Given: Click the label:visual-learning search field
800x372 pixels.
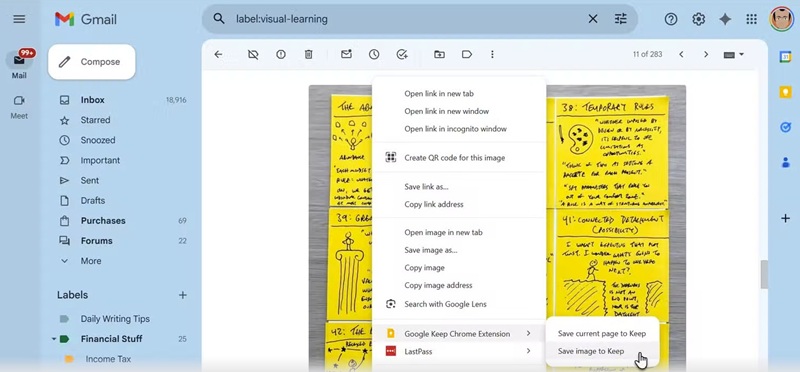Looking at the screenshot, I should (x=408, y=19).
